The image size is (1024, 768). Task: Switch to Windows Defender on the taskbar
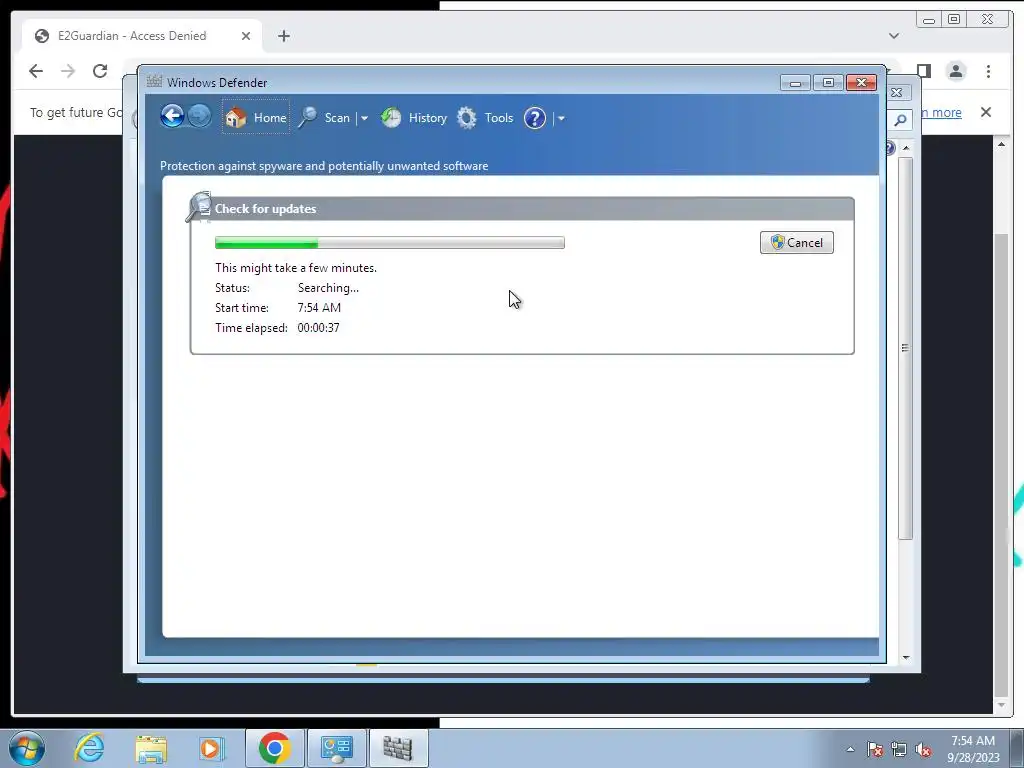pos(398,748)
